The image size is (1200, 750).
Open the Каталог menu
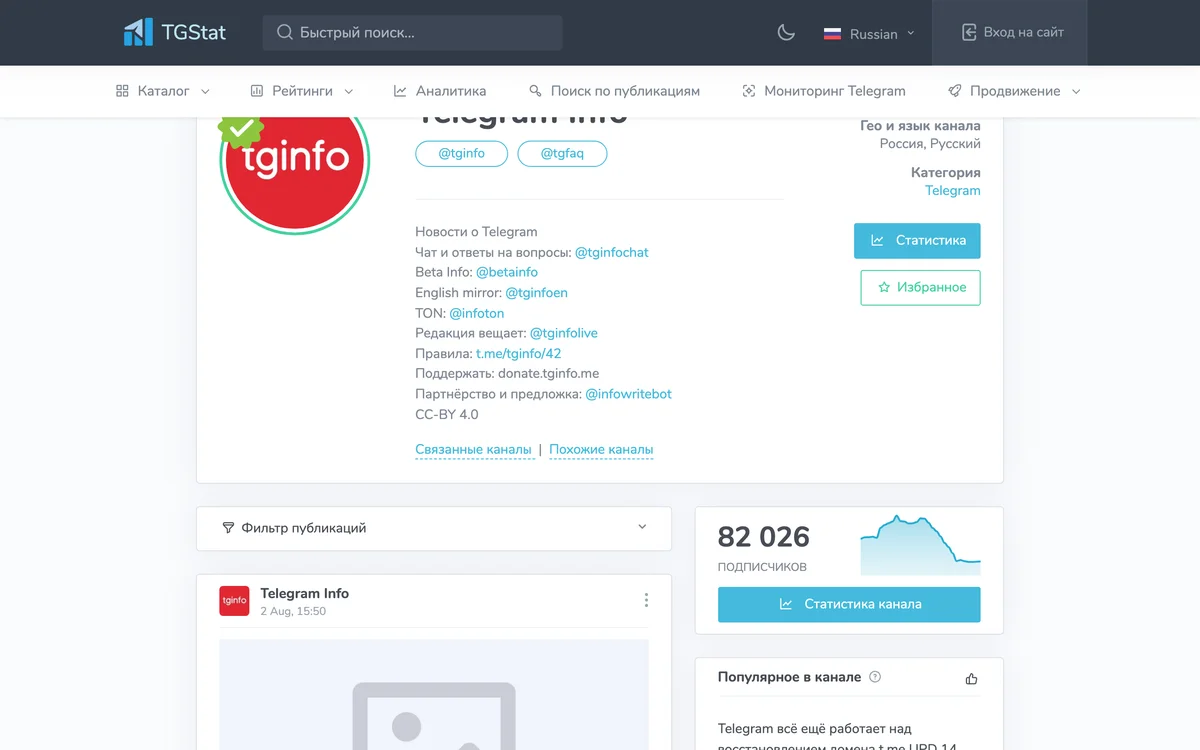point(163,91)
